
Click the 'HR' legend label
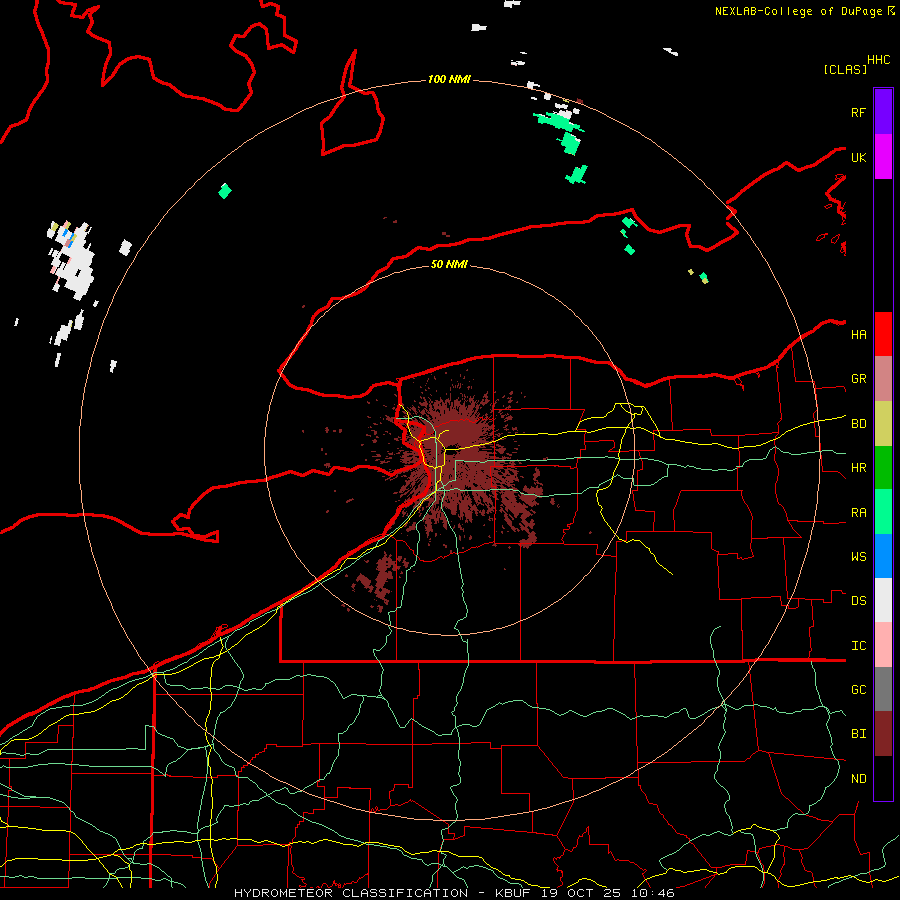click(x=858, y=468)
